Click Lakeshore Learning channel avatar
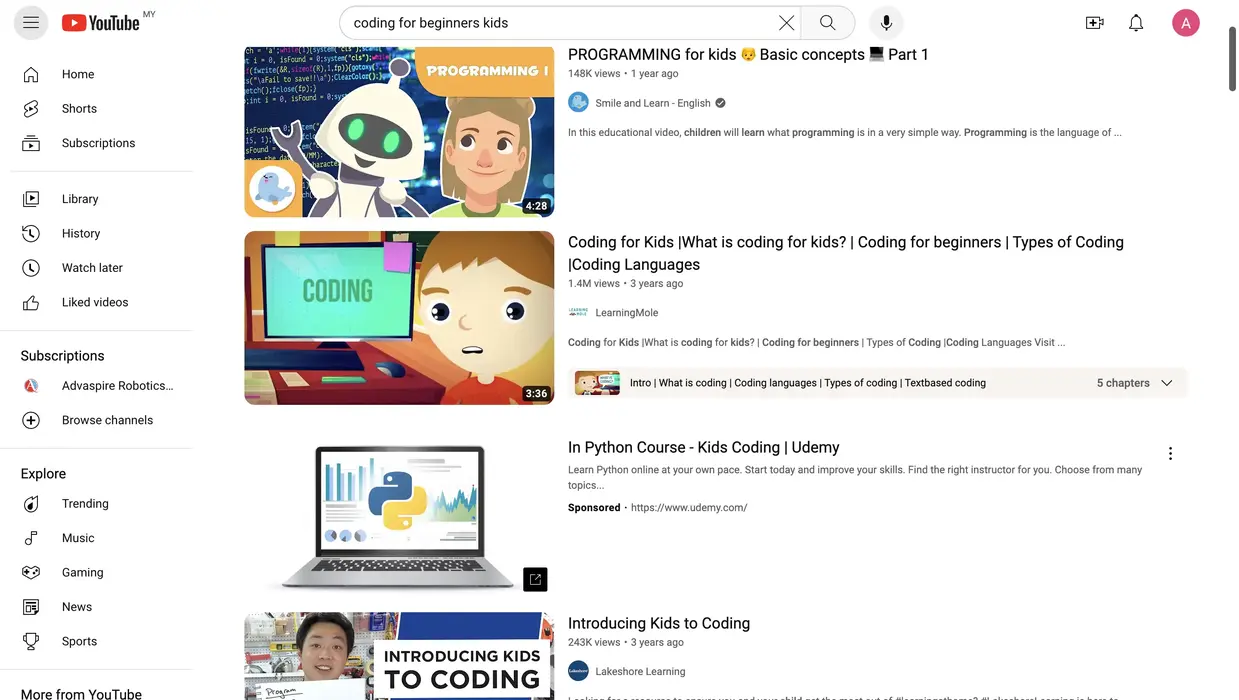The height and width of the screenshot is (700, 1239). (x=578, y=671)
